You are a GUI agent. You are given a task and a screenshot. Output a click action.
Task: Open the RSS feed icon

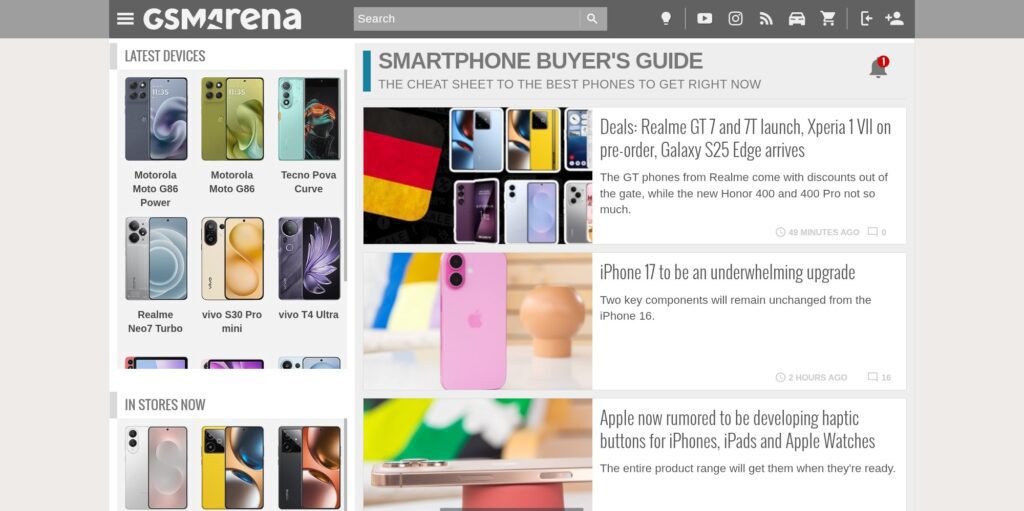[x=766, y=19]
